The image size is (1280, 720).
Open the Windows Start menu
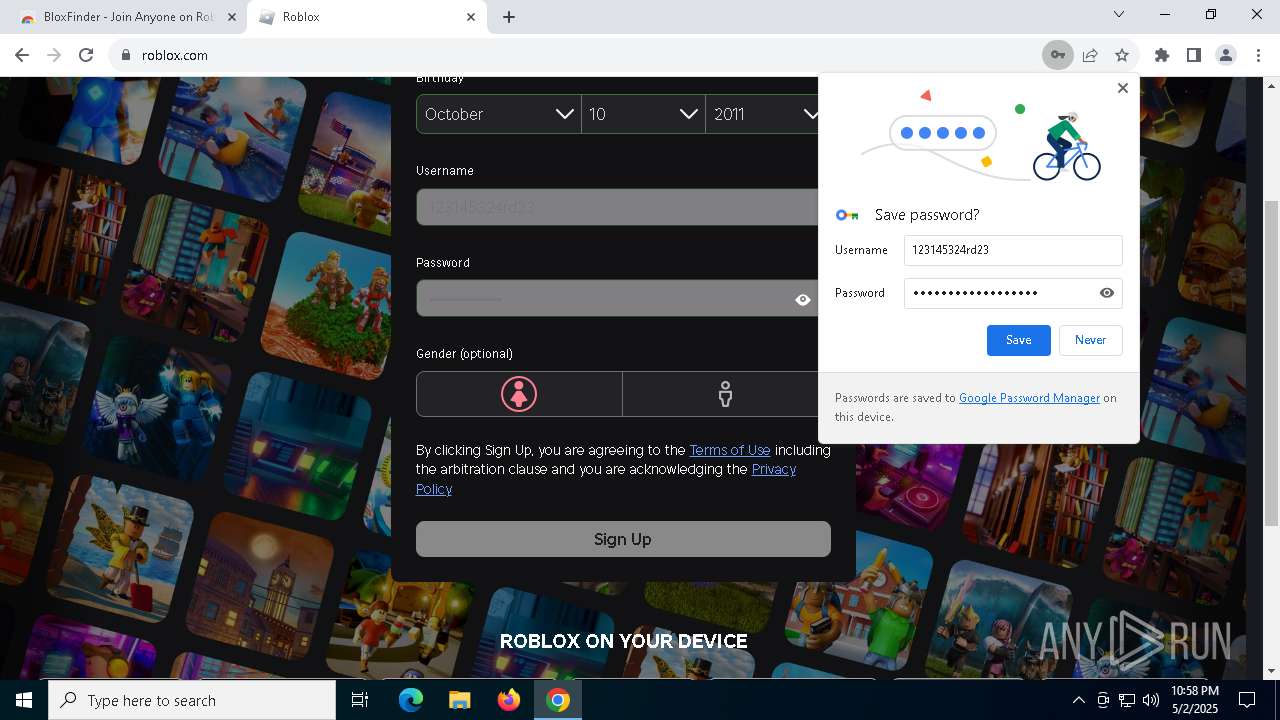[24, 700]
